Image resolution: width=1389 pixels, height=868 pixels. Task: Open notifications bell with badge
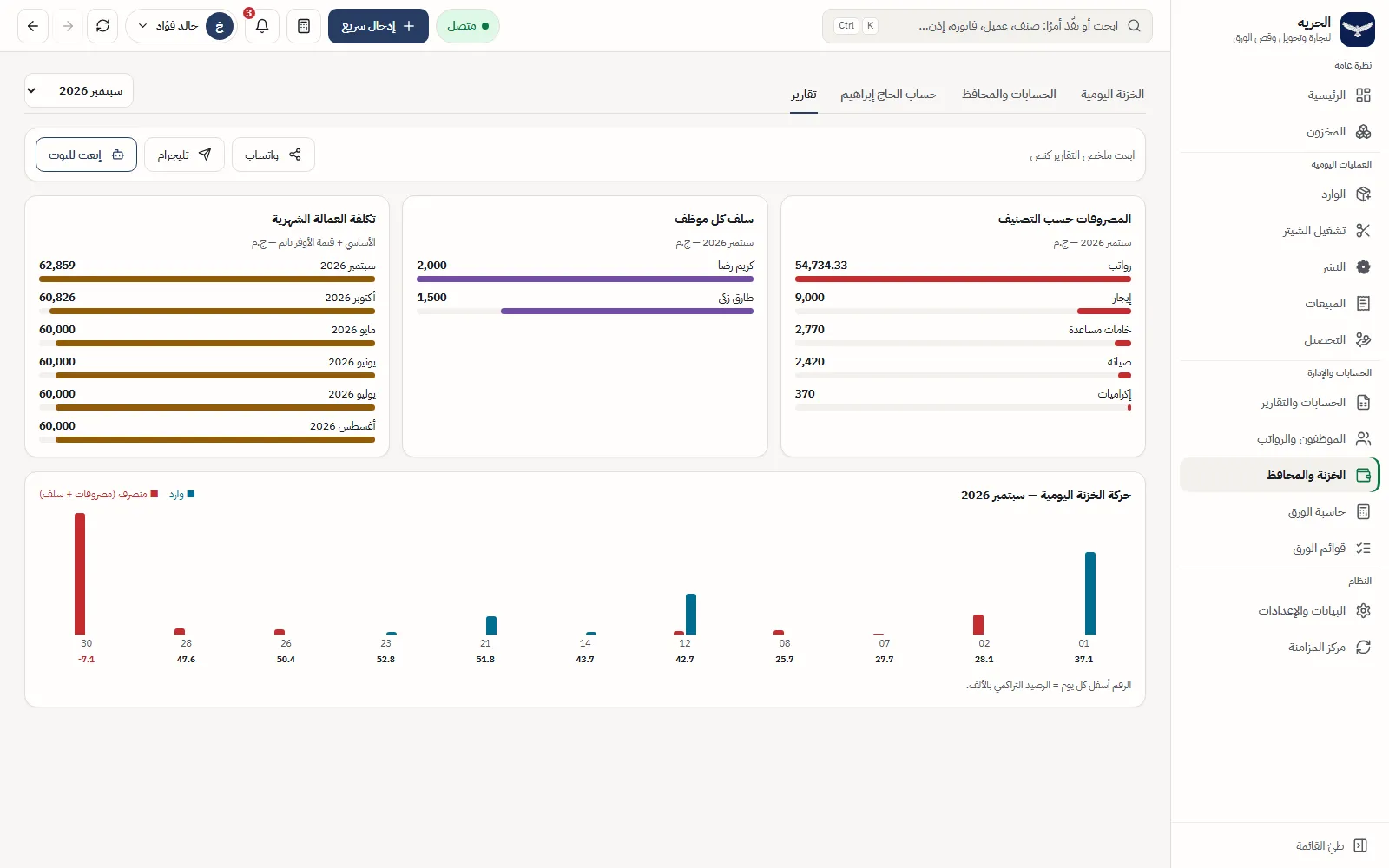(x=262, y=26)
